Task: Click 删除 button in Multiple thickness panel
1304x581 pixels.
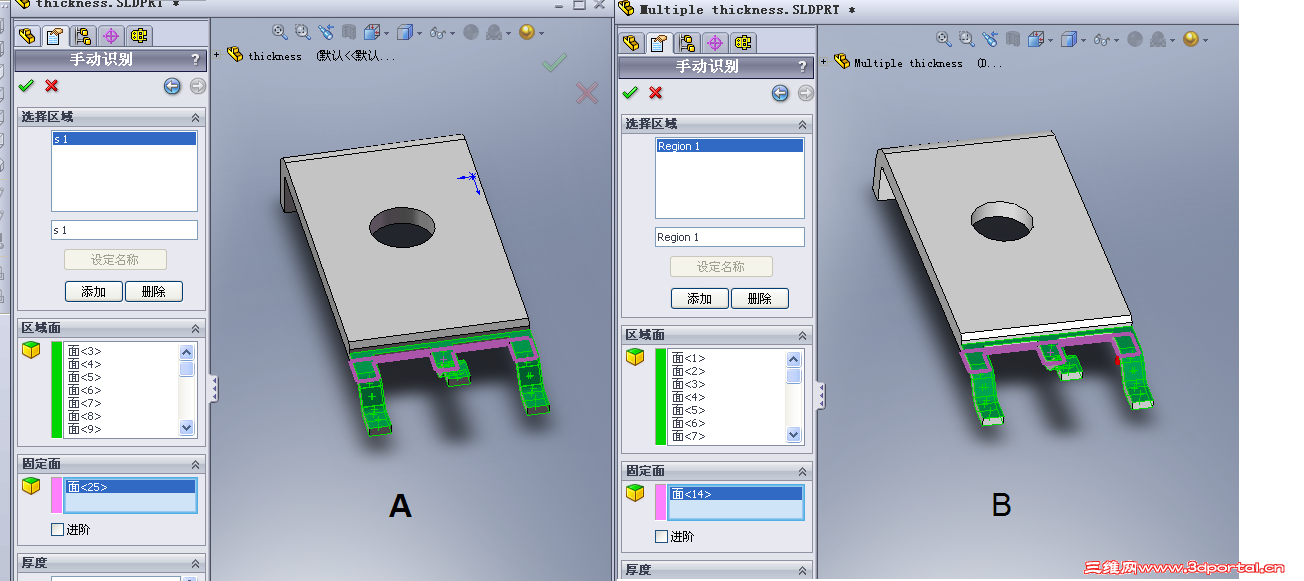Action: point(760,298)
